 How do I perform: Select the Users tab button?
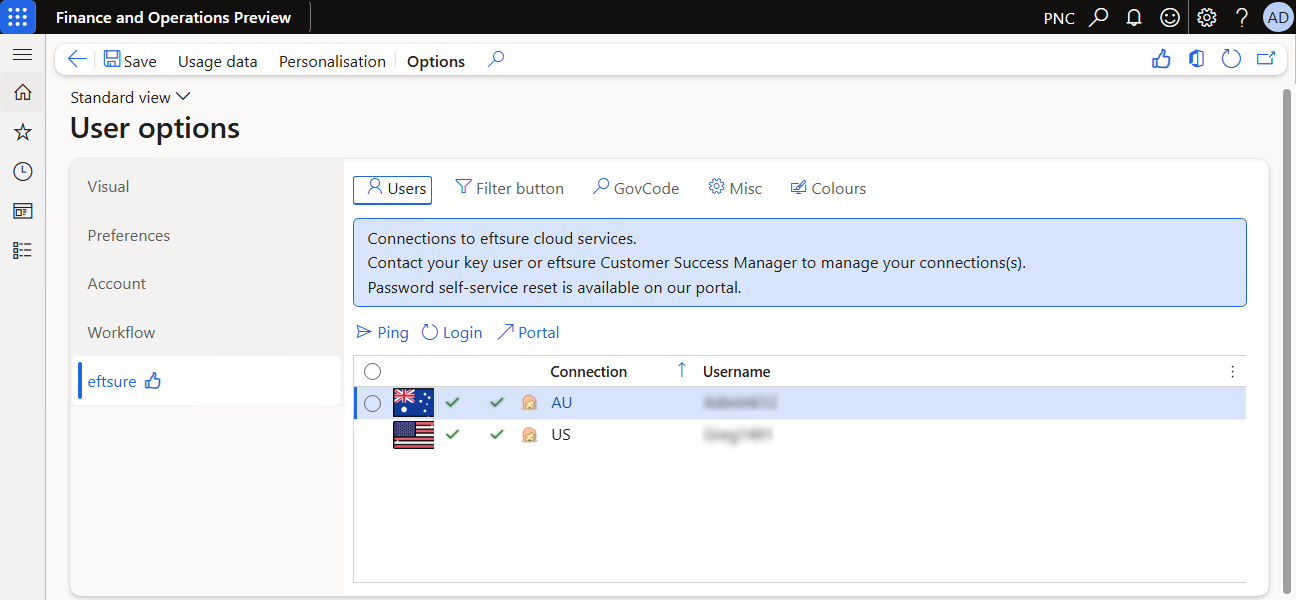[392, 188]
